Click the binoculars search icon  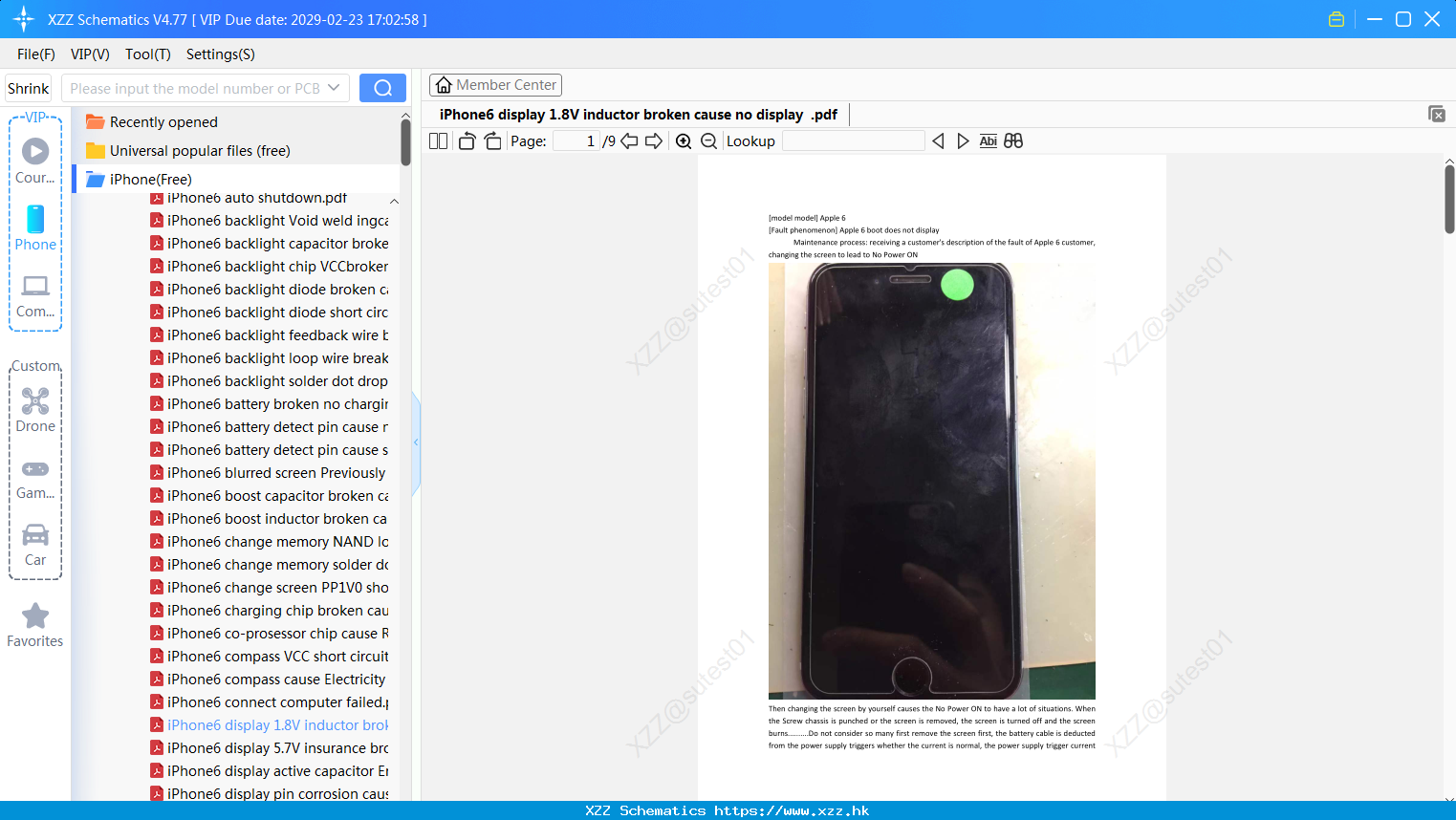point(1013,140)
